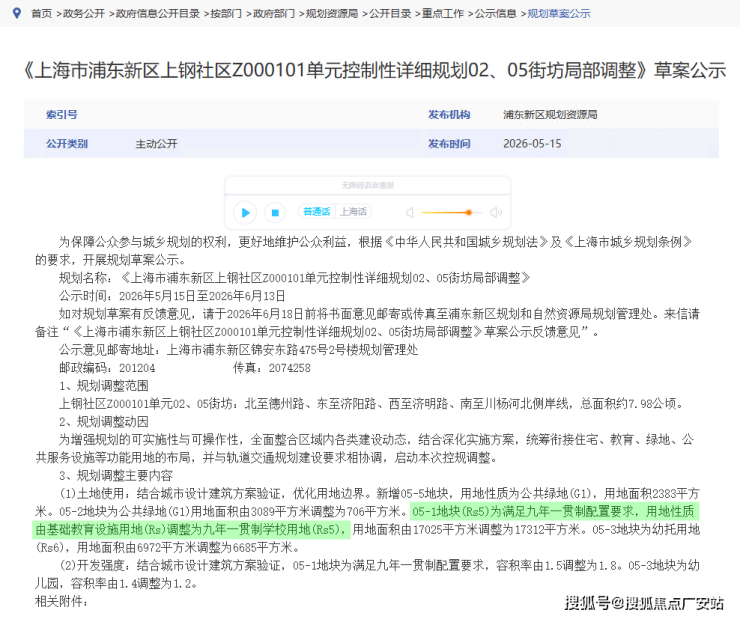Viewport: 740px width, 619px height.
Task: Click the 公开类别 label
Action: 67,143
